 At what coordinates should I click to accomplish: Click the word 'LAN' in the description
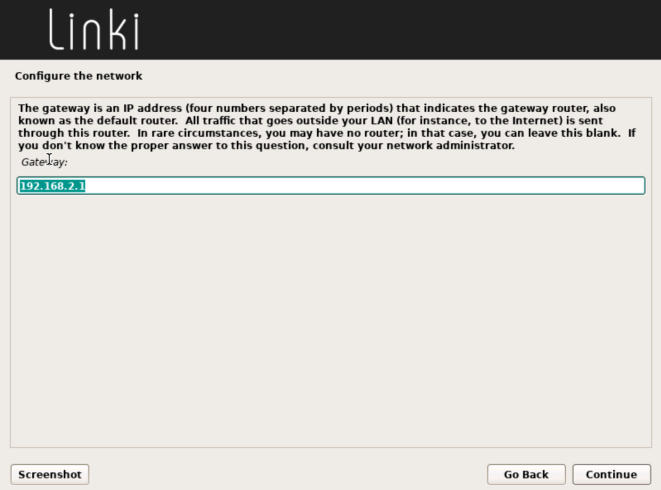click(382, 121)
